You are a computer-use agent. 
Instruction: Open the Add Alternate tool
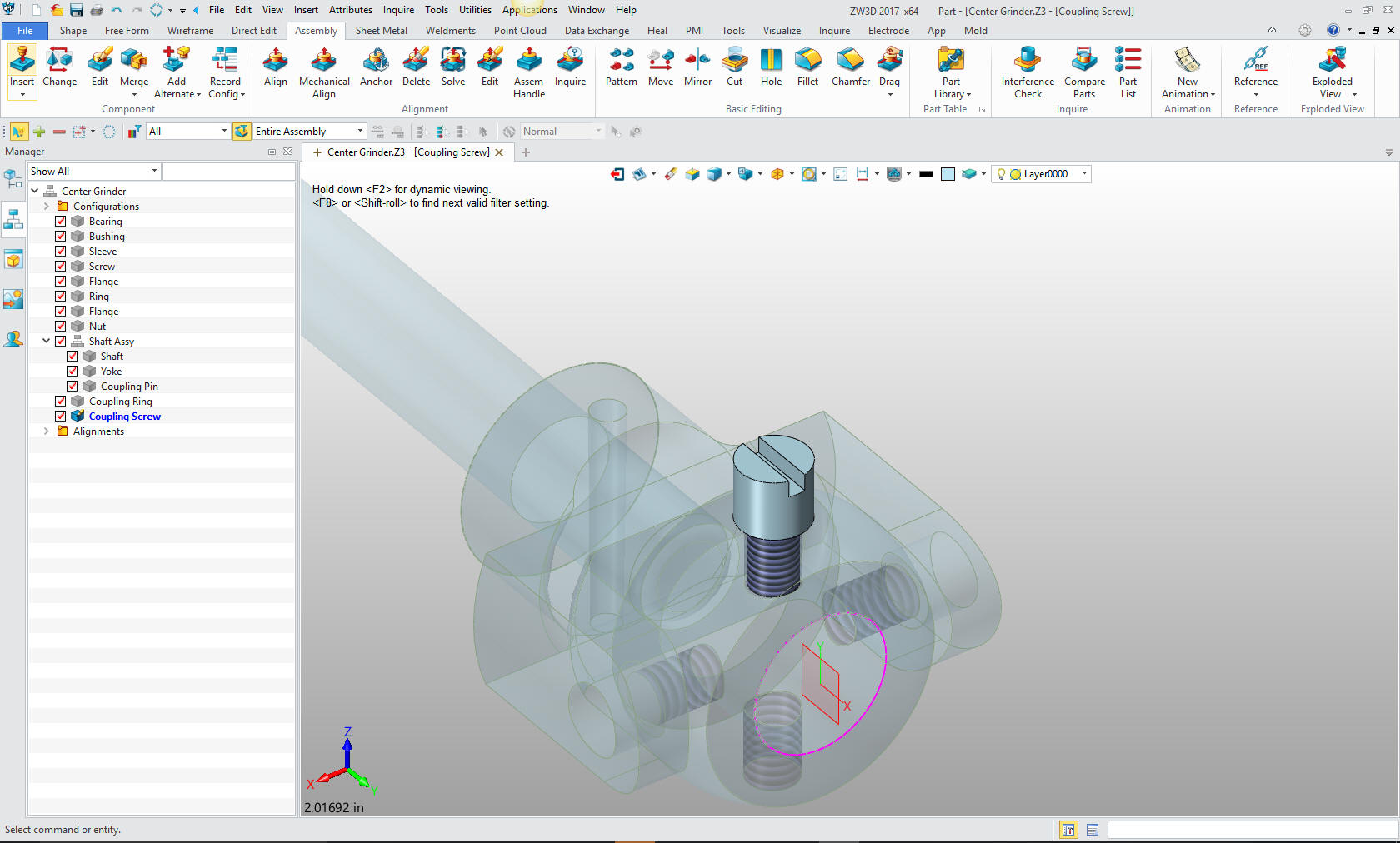[177, 73]
